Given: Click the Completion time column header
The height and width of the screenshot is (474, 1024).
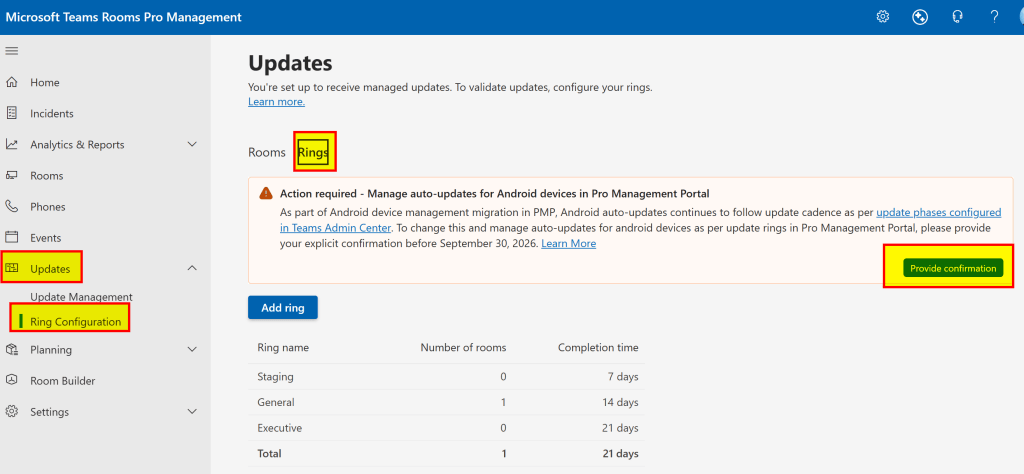Looking at the screenshot, I should 598,347.
